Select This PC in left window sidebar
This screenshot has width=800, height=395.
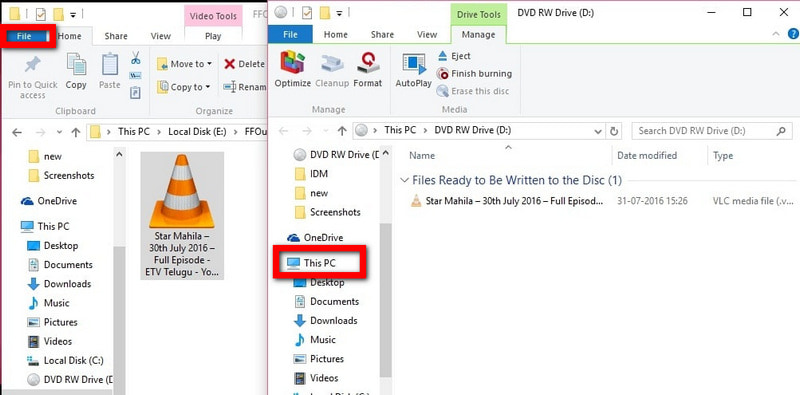[45, 226]
